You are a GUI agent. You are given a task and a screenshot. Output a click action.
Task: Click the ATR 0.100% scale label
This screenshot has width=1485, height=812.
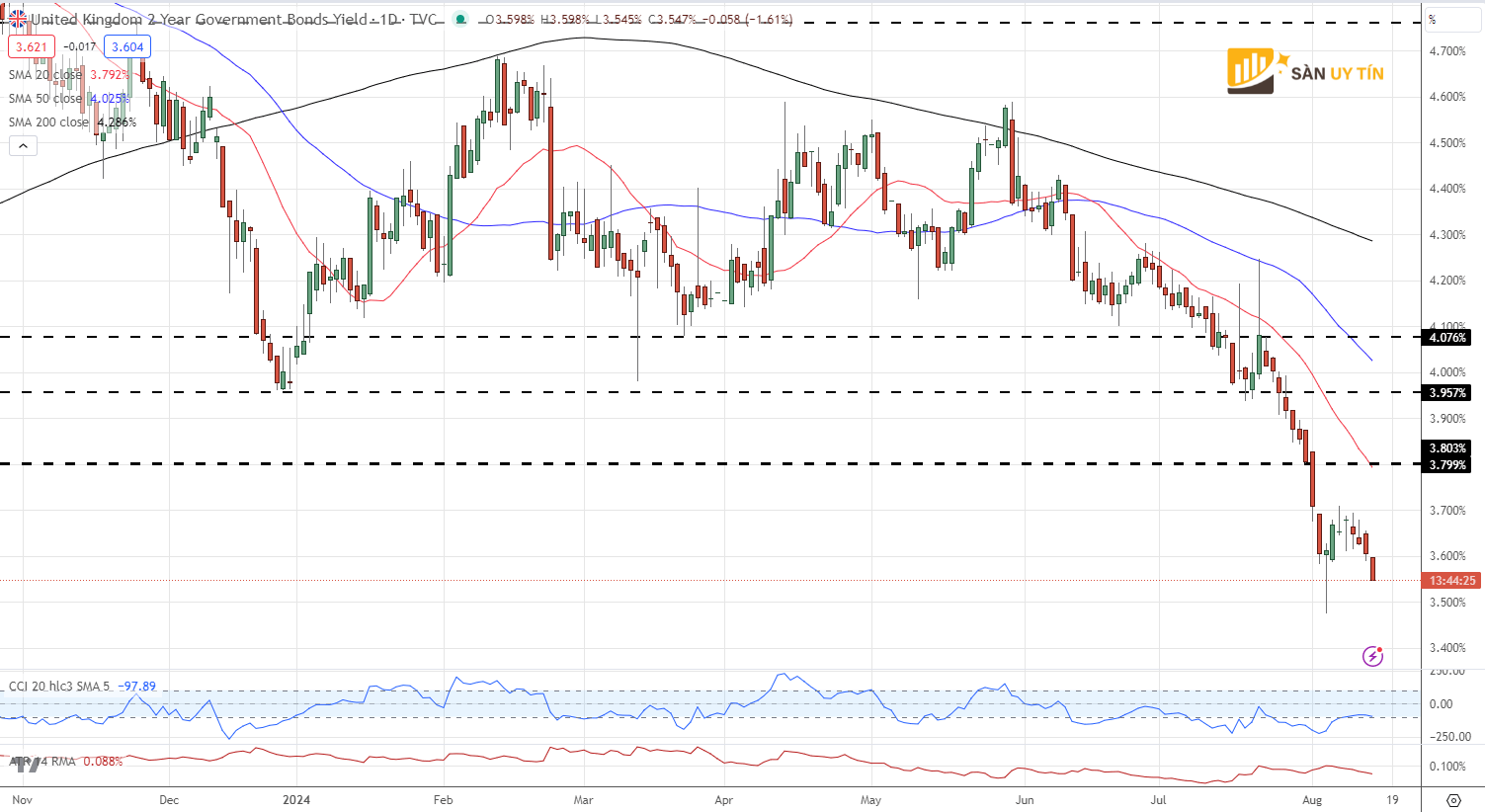point(1447,767)
